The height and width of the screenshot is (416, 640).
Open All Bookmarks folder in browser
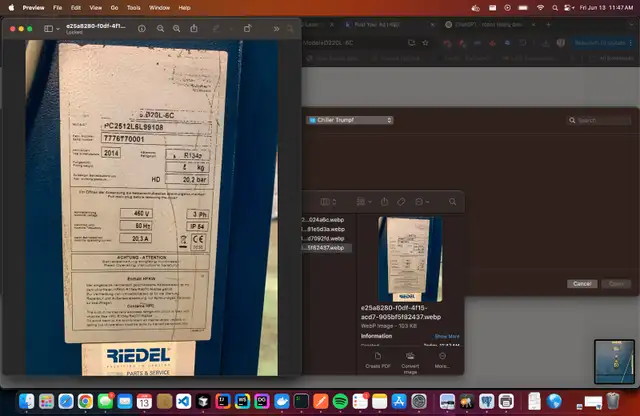tap(613, 58)
